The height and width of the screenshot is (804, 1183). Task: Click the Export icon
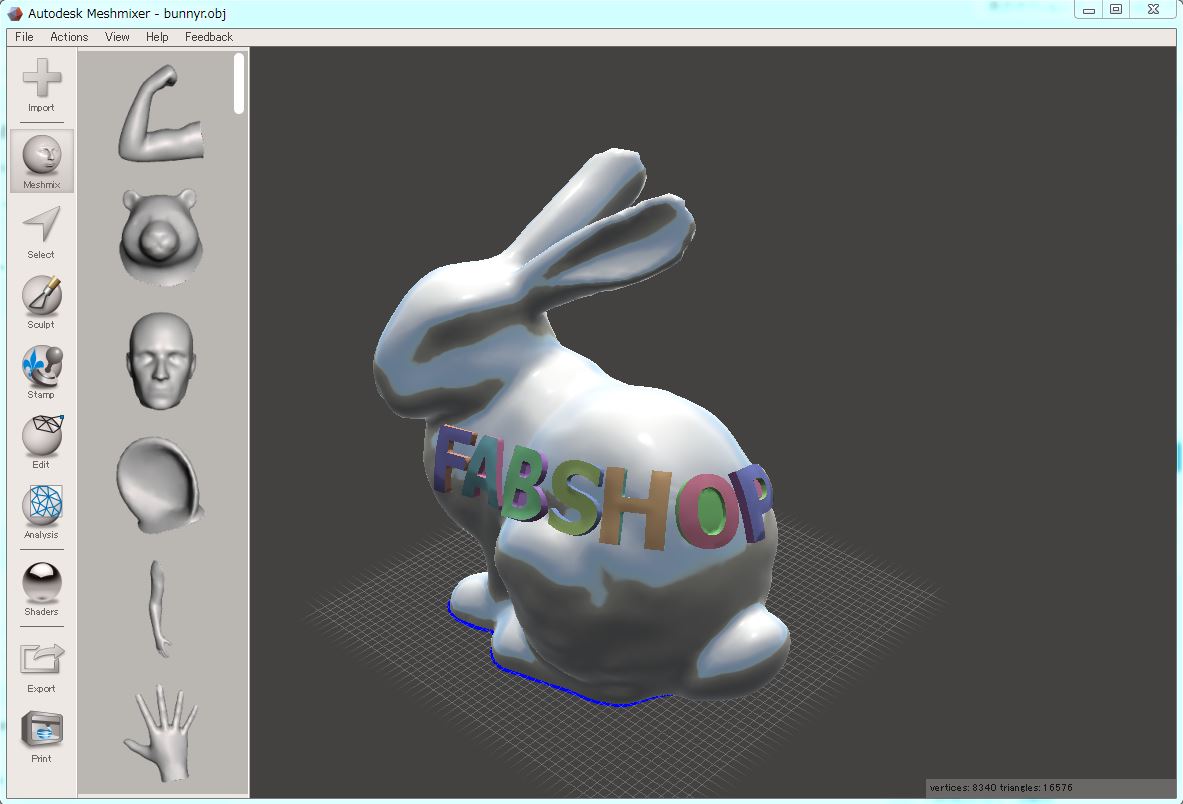tap(41, 667)
